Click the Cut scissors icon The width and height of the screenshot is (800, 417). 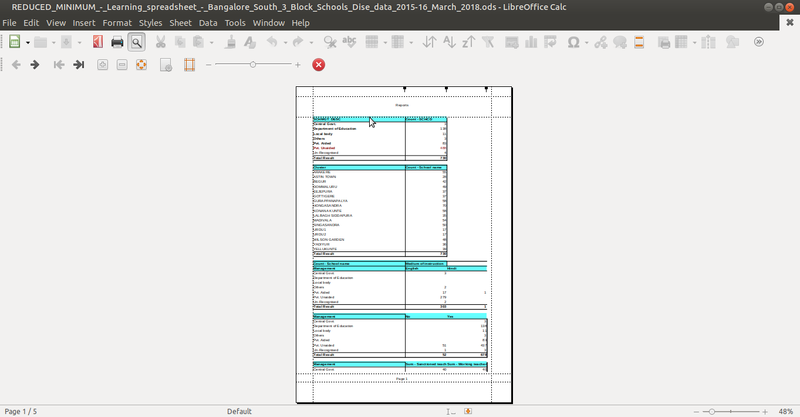[x=161, y=42]
